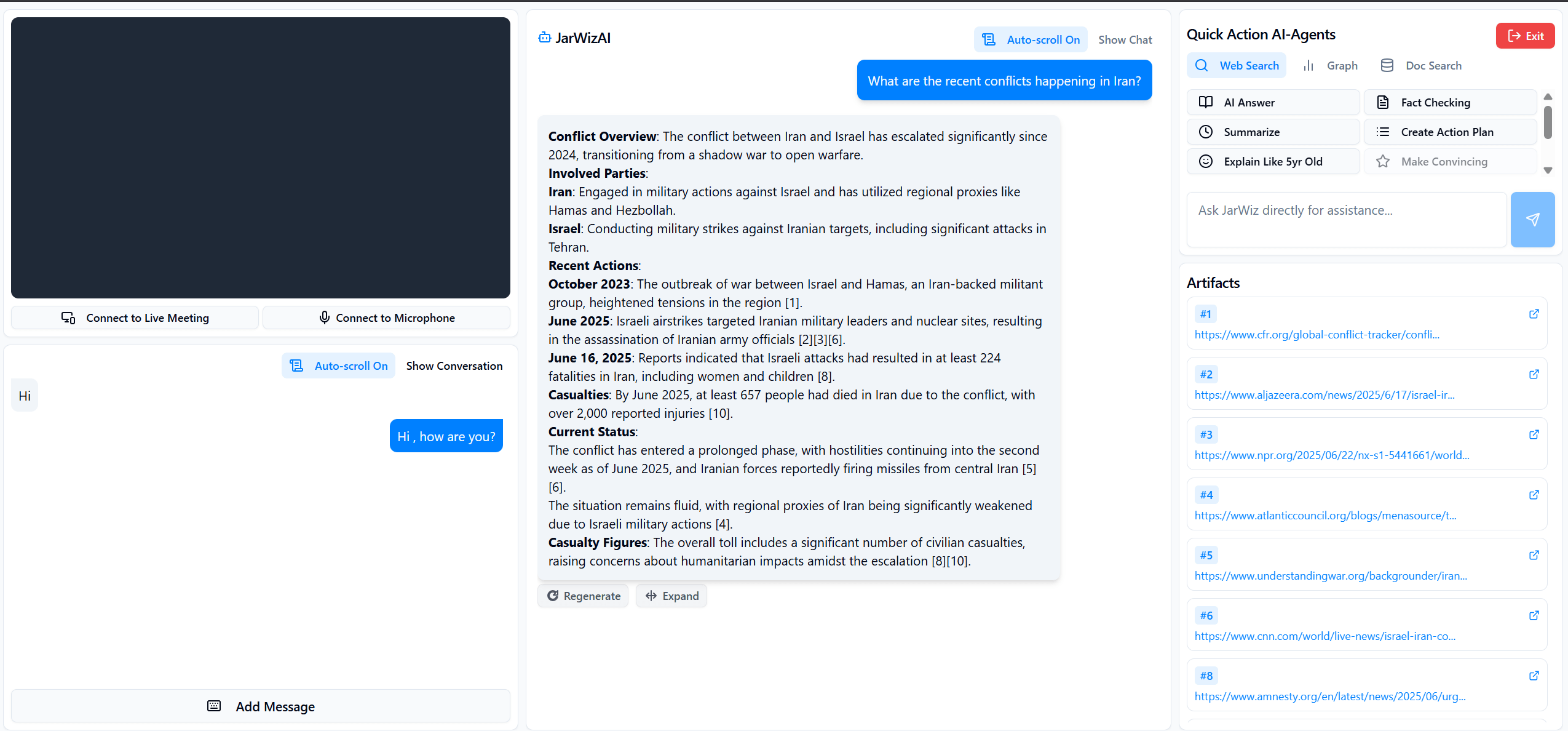Toggle Show Chat visibility

[x=1125, y=40]
